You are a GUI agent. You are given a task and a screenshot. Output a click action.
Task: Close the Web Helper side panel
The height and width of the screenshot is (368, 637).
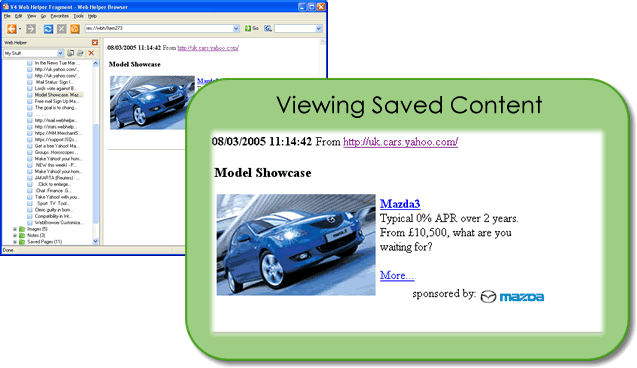[x=95, y=43]
